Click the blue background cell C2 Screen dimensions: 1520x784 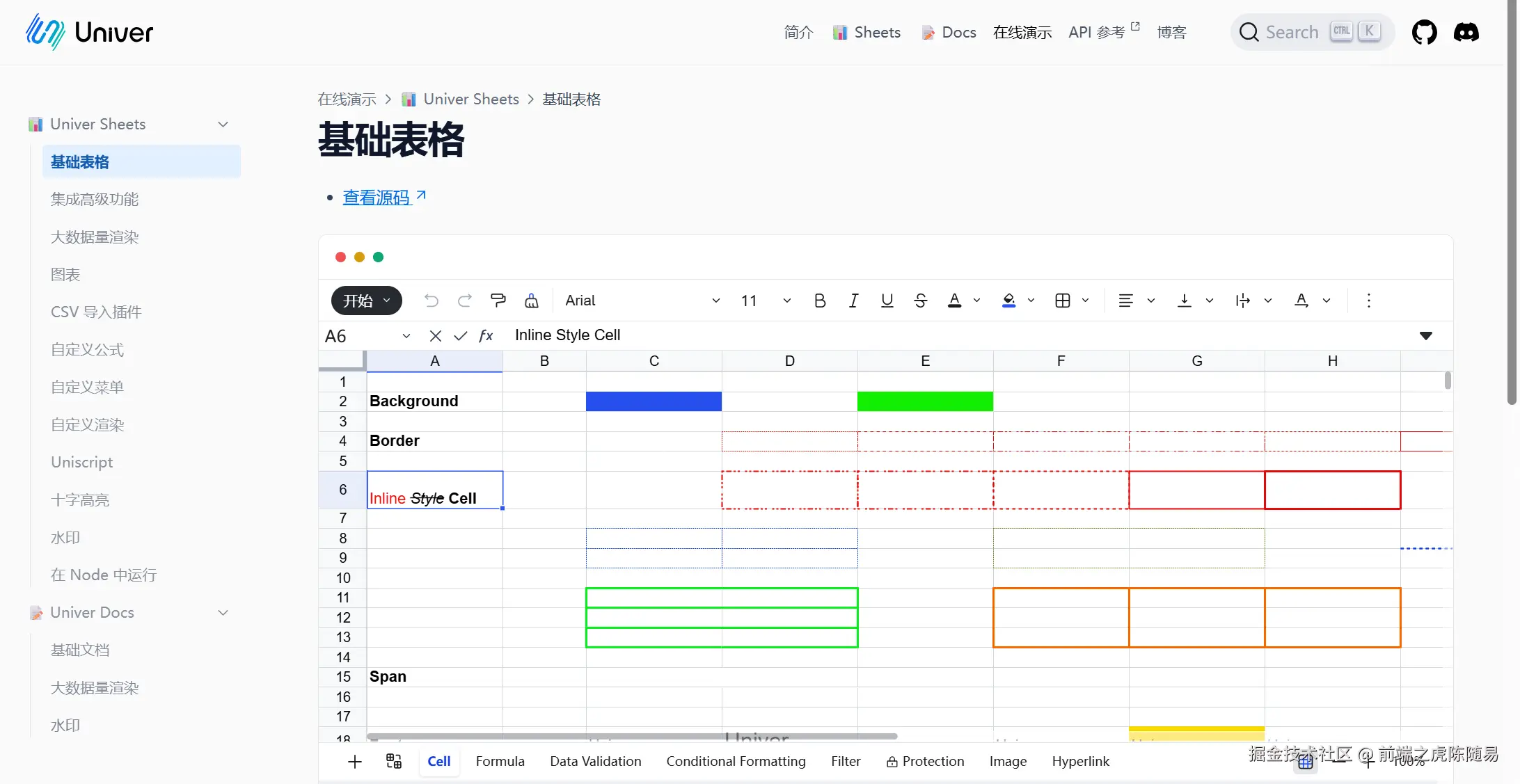click(654, 401)
